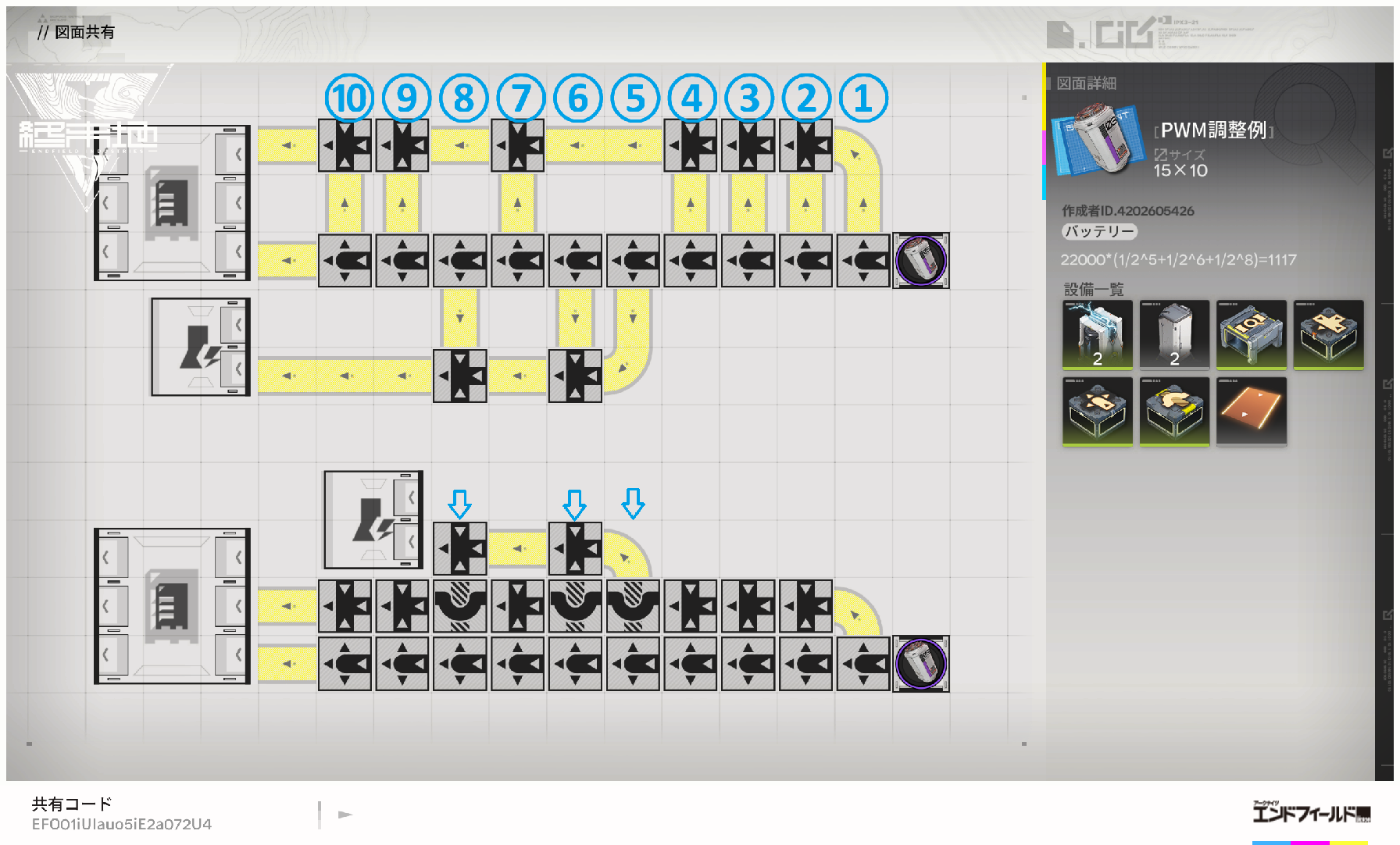Click the document icon in the top header

pyautogui.click(x=1060, y=34)
